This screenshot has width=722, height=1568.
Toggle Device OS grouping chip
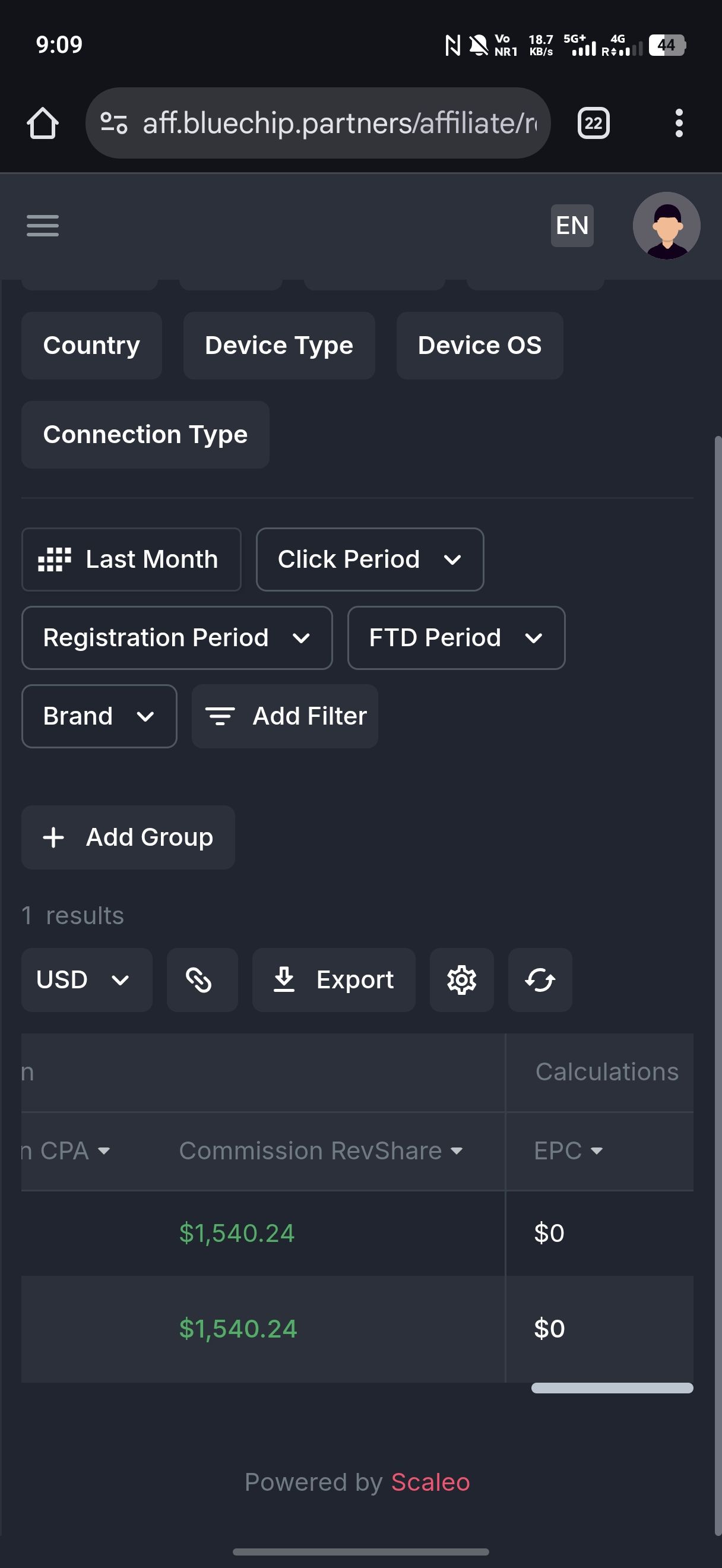click(x=479, y=346)
